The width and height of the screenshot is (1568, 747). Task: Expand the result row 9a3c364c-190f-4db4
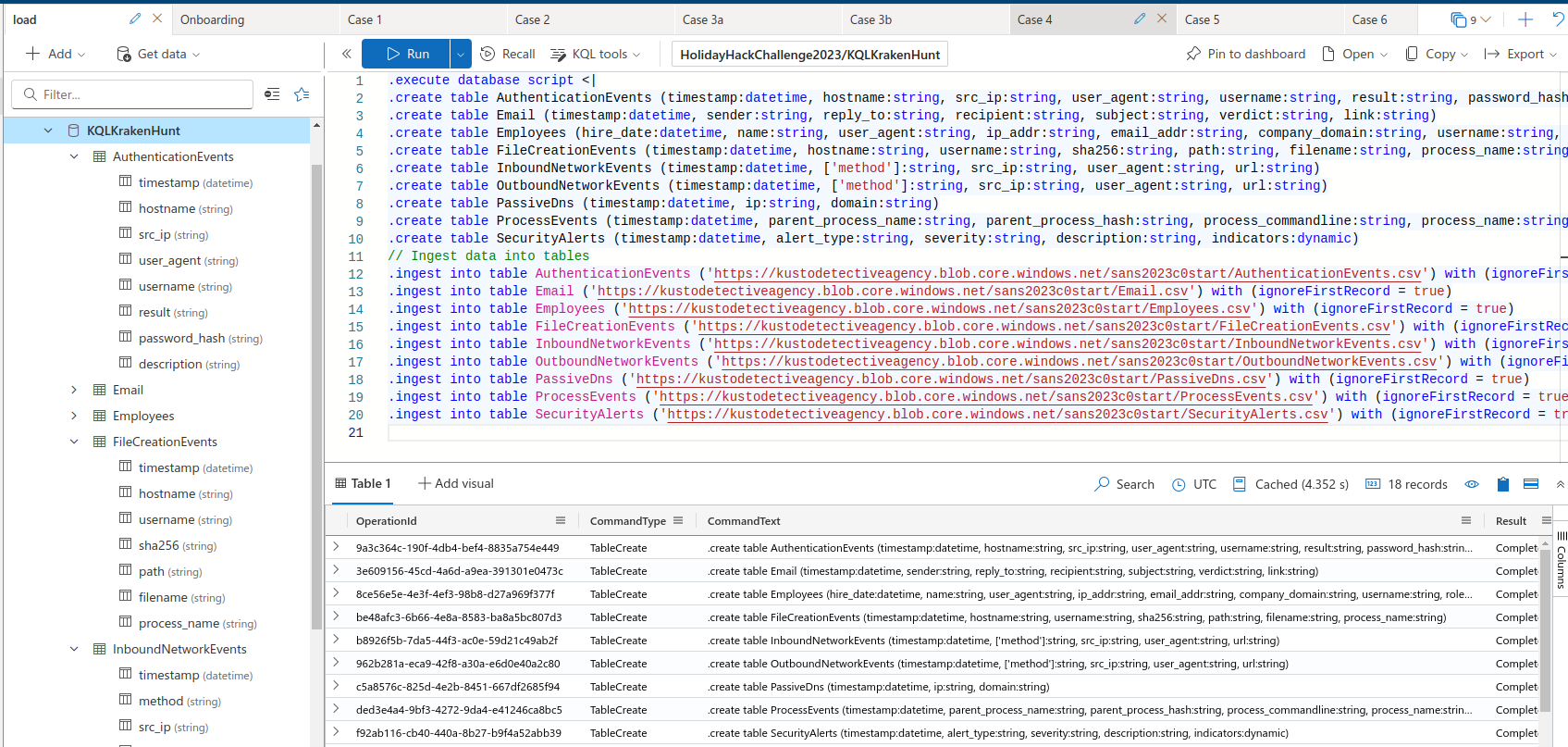click(x=336, y=547)
